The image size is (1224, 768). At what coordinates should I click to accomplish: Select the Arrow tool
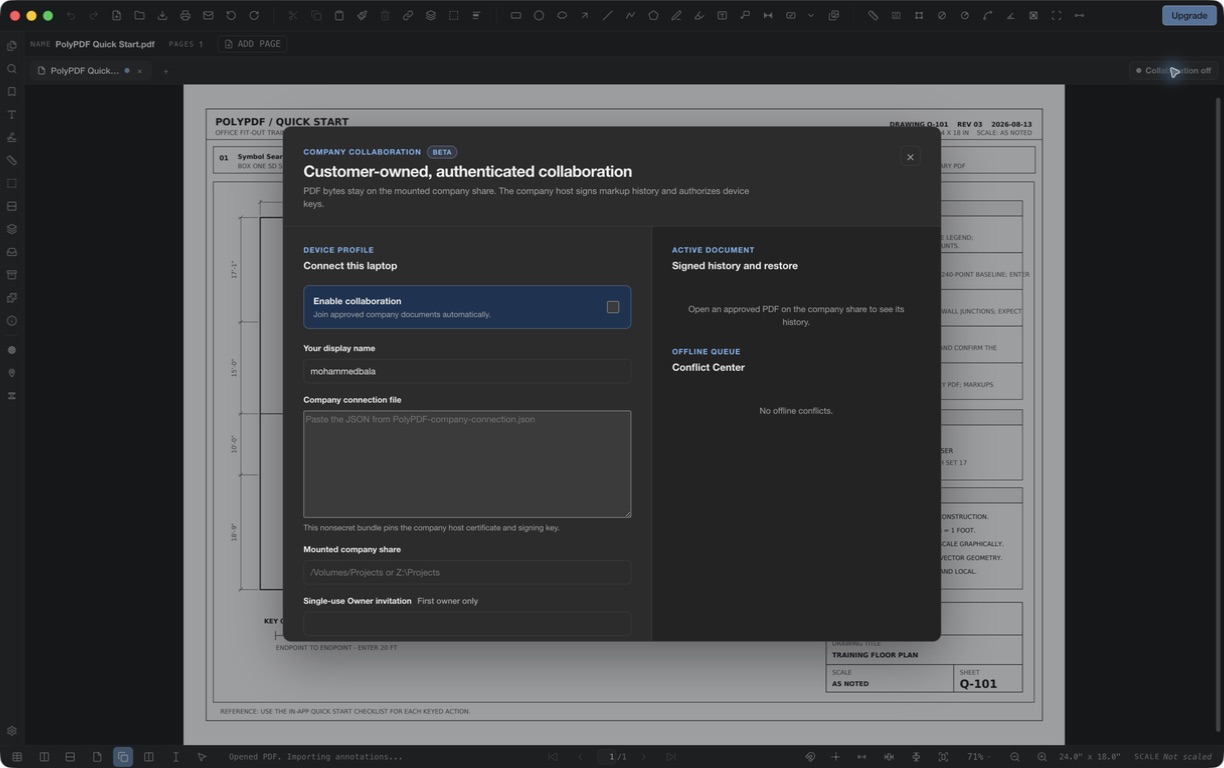(585, 16)
